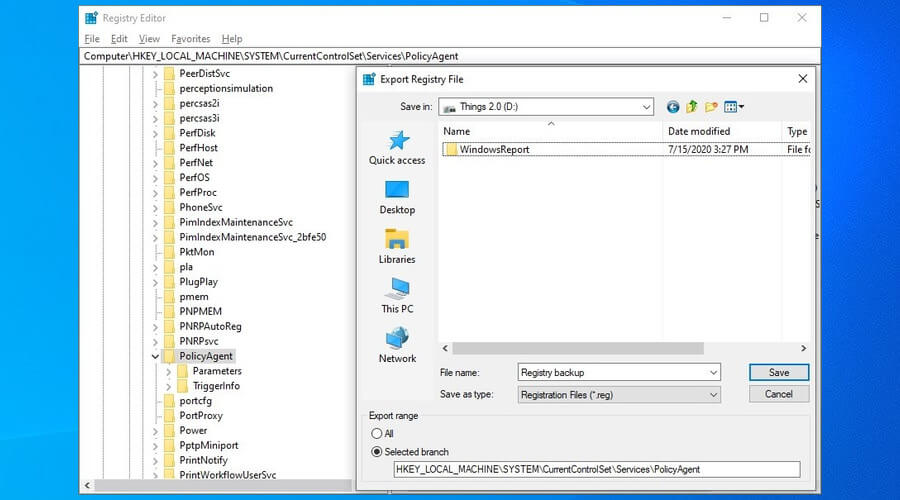900x500 pixels.
Task: Select the perceptionsimulation key
Action: tap(226, 88)
